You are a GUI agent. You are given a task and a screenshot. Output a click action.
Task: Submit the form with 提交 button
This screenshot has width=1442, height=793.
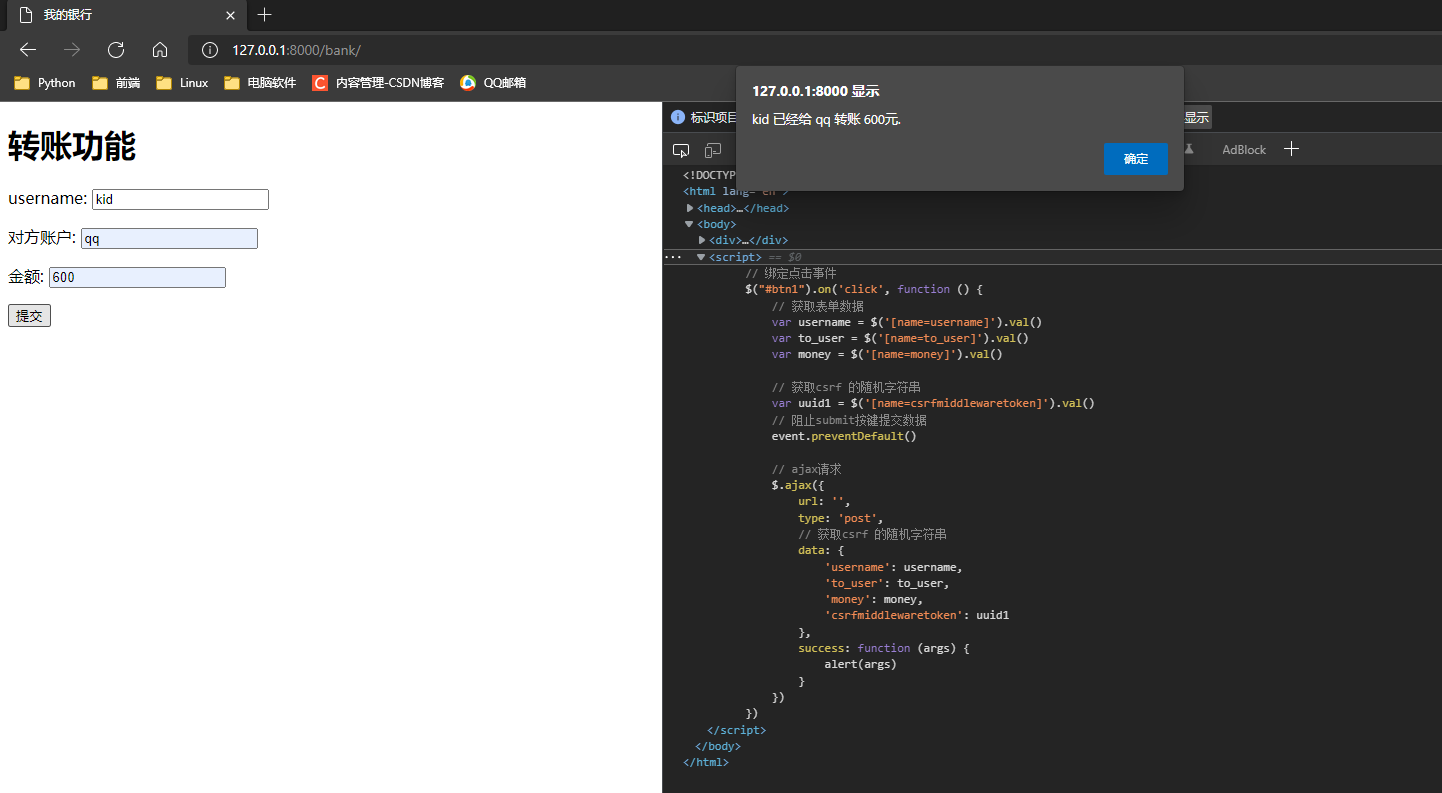pos(29,316)
